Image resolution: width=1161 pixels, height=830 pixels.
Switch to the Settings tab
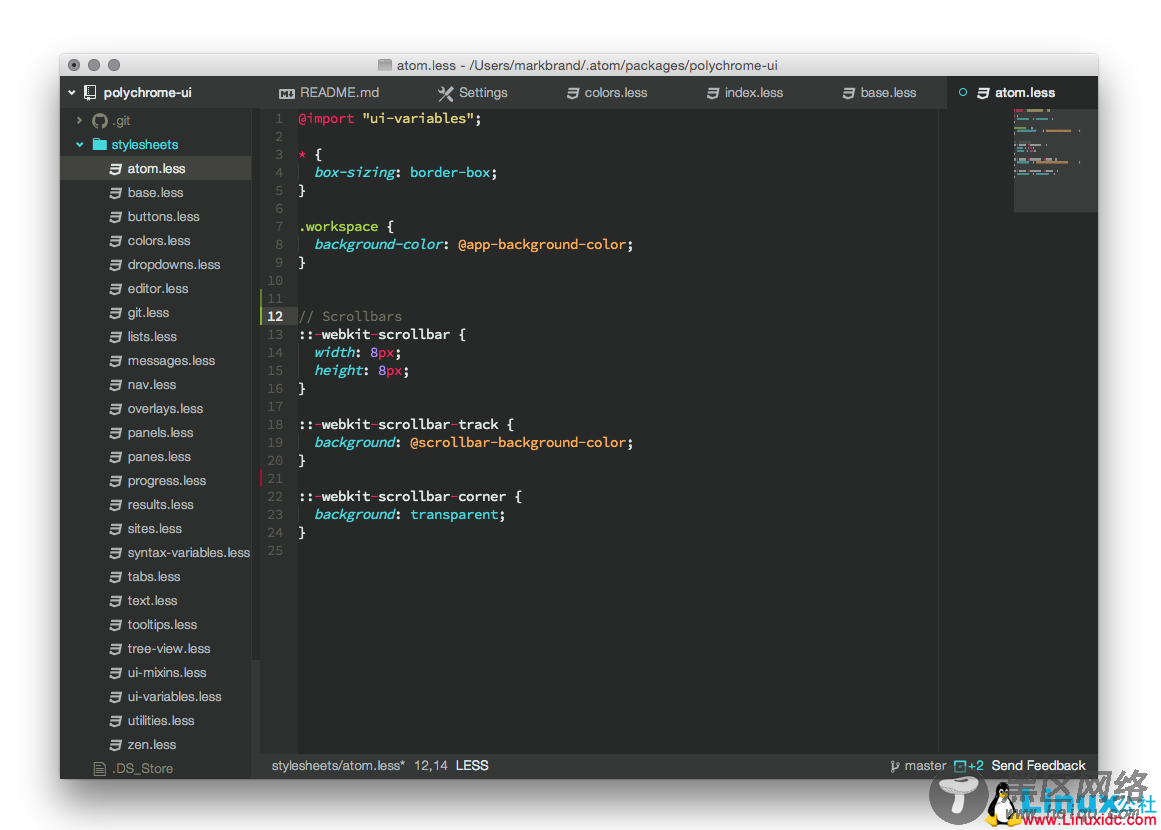(472, 93)
